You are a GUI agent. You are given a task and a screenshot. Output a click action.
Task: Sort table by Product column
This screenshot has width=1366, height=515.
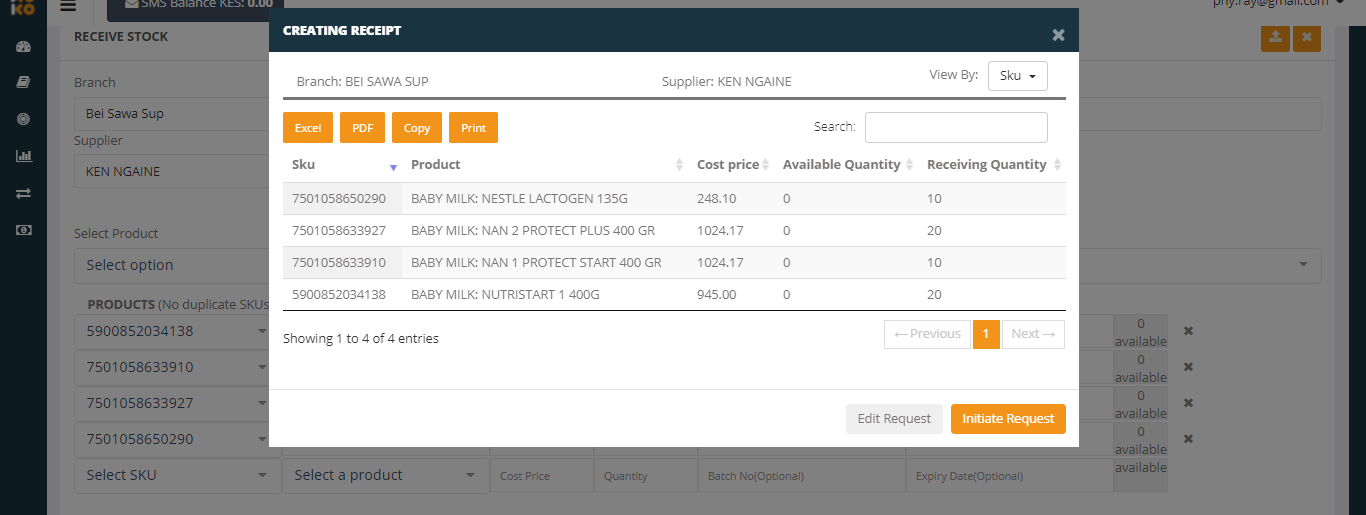point(545,165)
